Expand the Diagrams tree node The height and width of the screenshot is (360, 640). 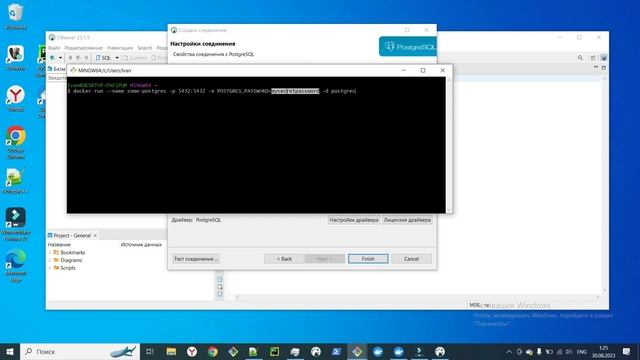click(x=50, y=260)
